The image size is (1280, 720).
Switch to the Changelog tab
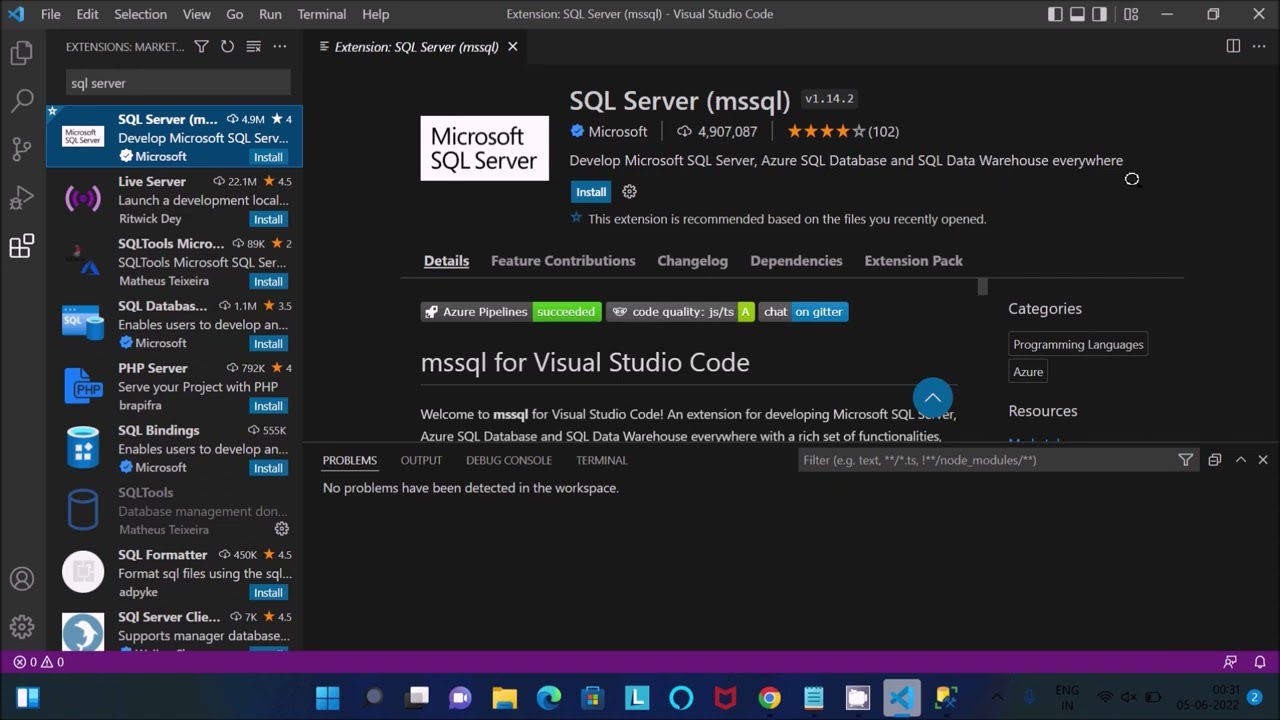coord(692,261)
